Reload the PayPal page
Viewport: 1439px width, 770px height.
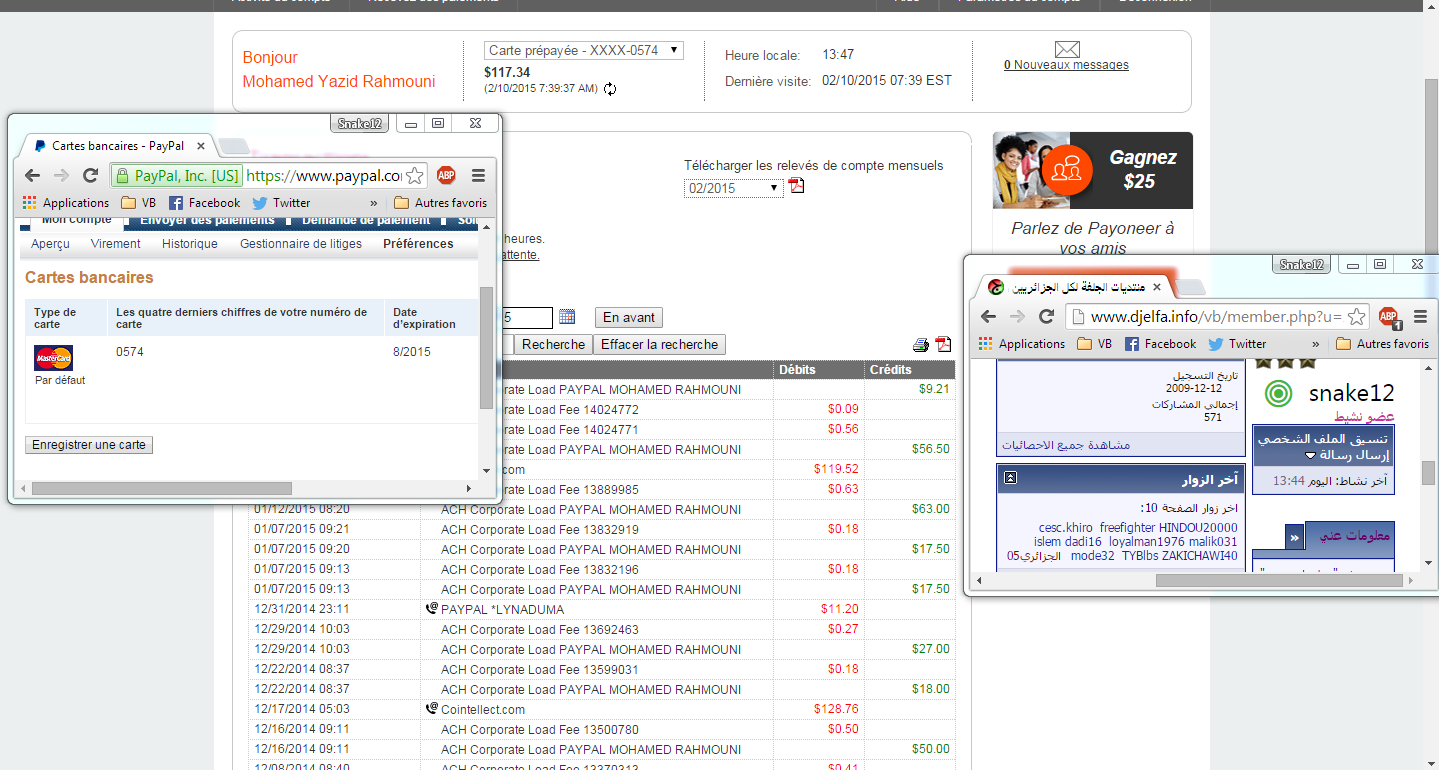pyautogui.click(x=90, y=175)
